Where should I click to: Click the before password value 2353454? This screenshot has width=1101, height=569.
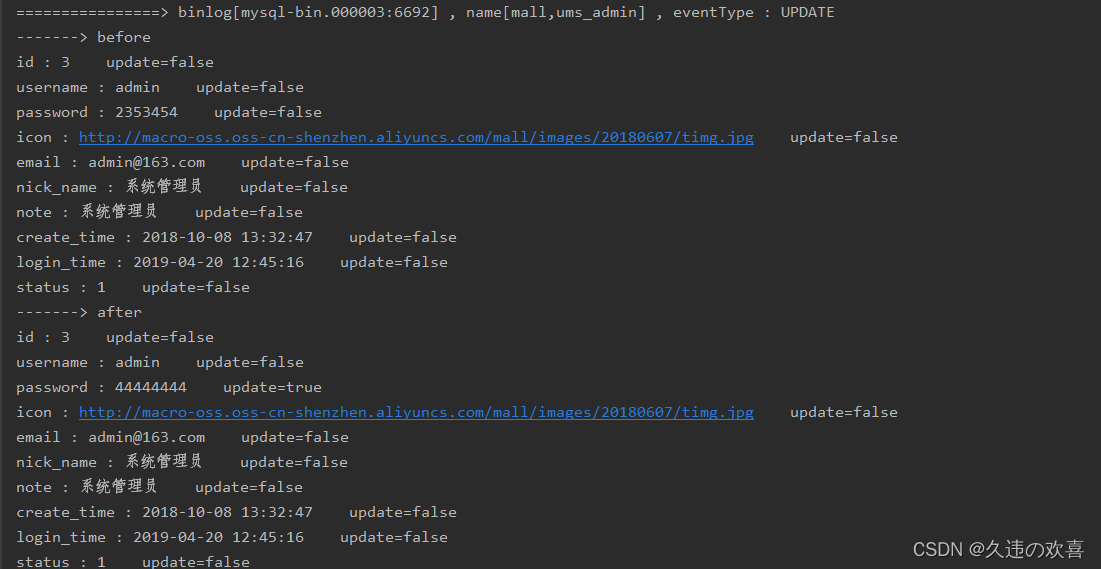click(147, 112)
